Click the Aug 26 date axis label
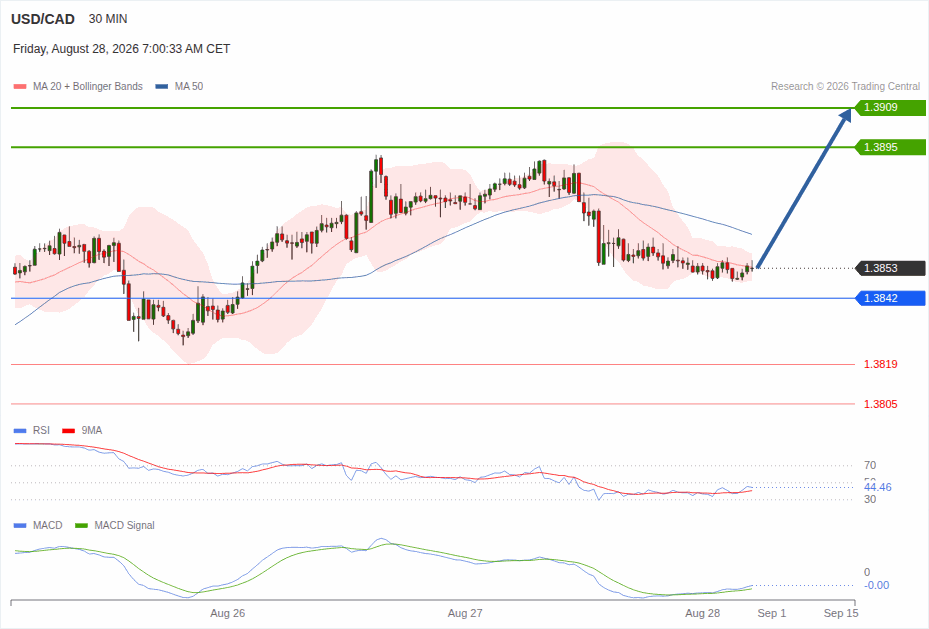 coord(228,613)
